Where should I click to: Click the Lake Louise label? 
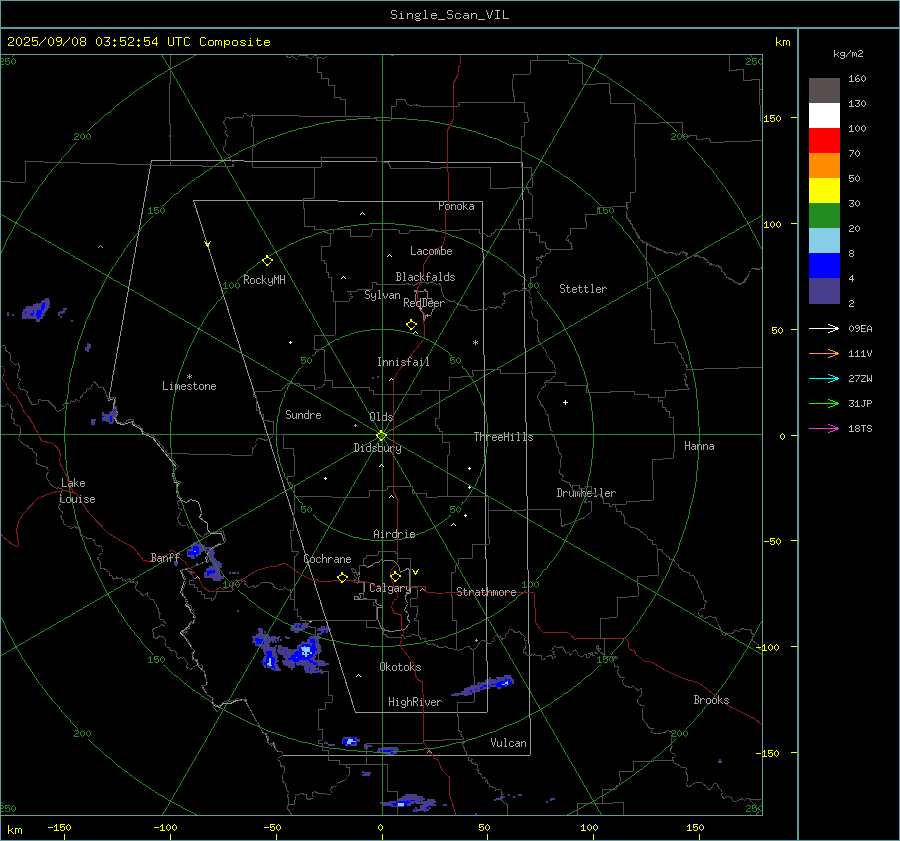[77, 491]
